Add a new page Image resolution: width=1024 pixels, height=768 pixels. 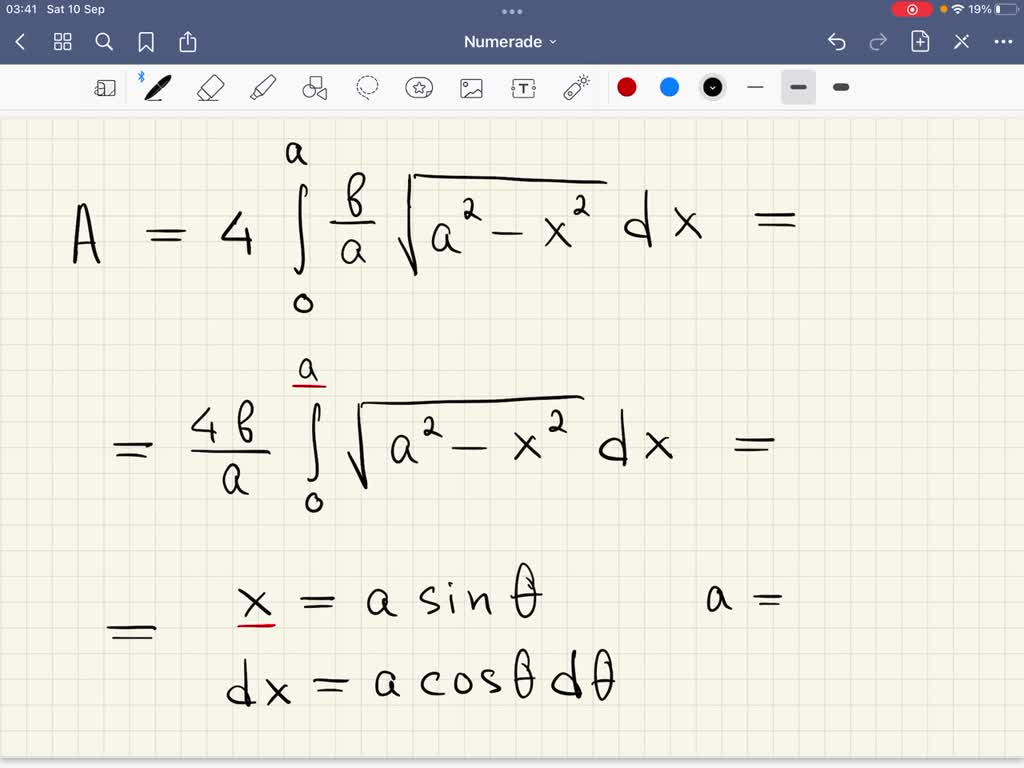click(919, 41)
